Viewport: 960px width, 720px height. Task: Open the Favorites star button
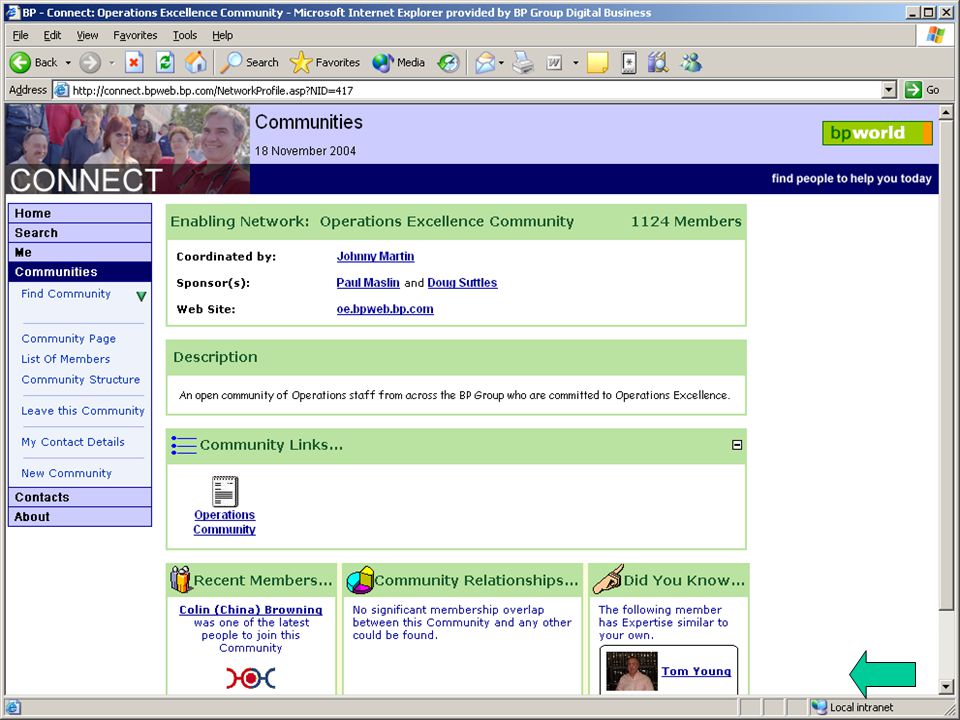(x=324, y=62)
